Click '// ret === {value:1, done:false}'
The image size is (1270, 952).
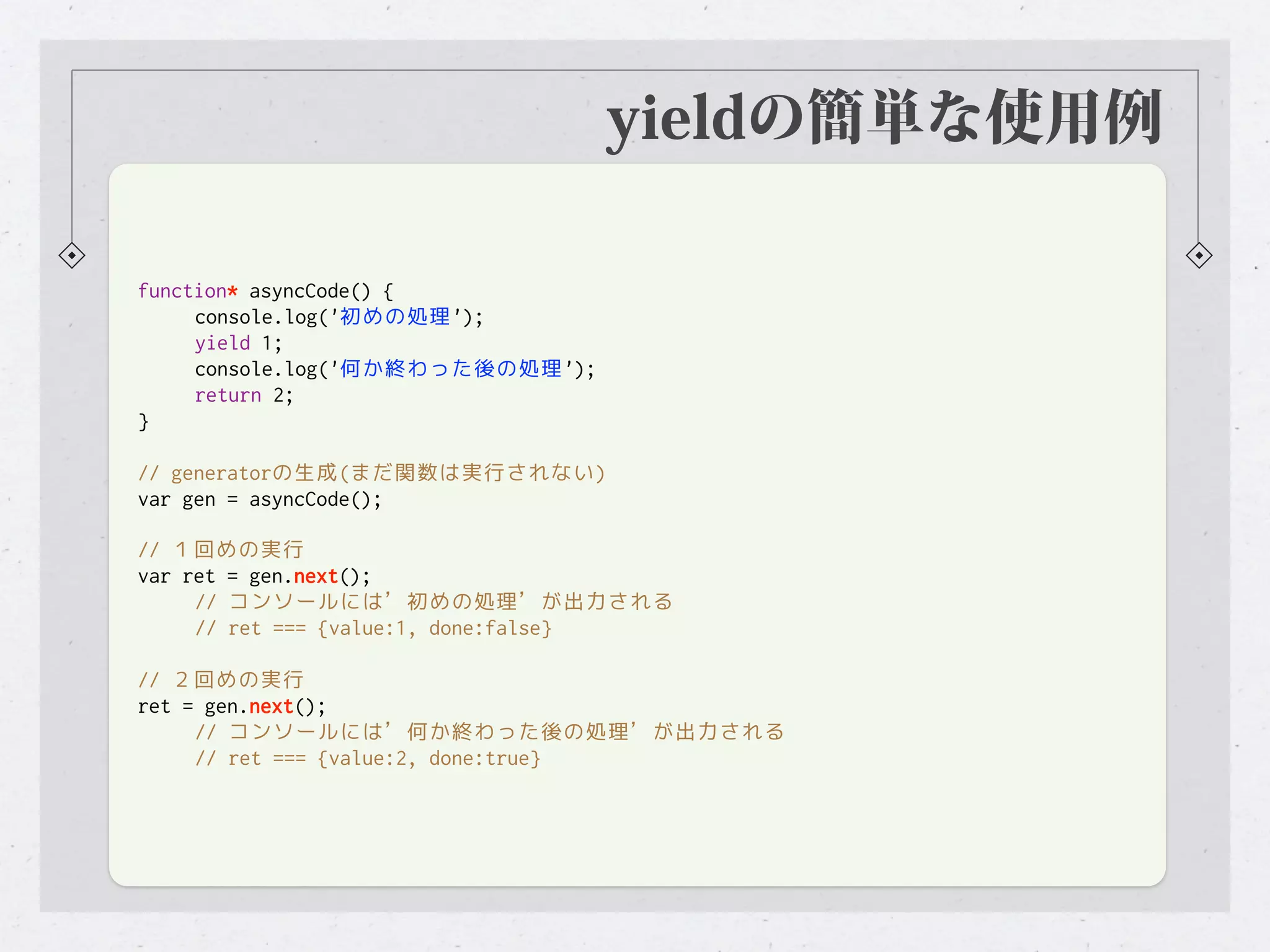(x=373, y=628)
